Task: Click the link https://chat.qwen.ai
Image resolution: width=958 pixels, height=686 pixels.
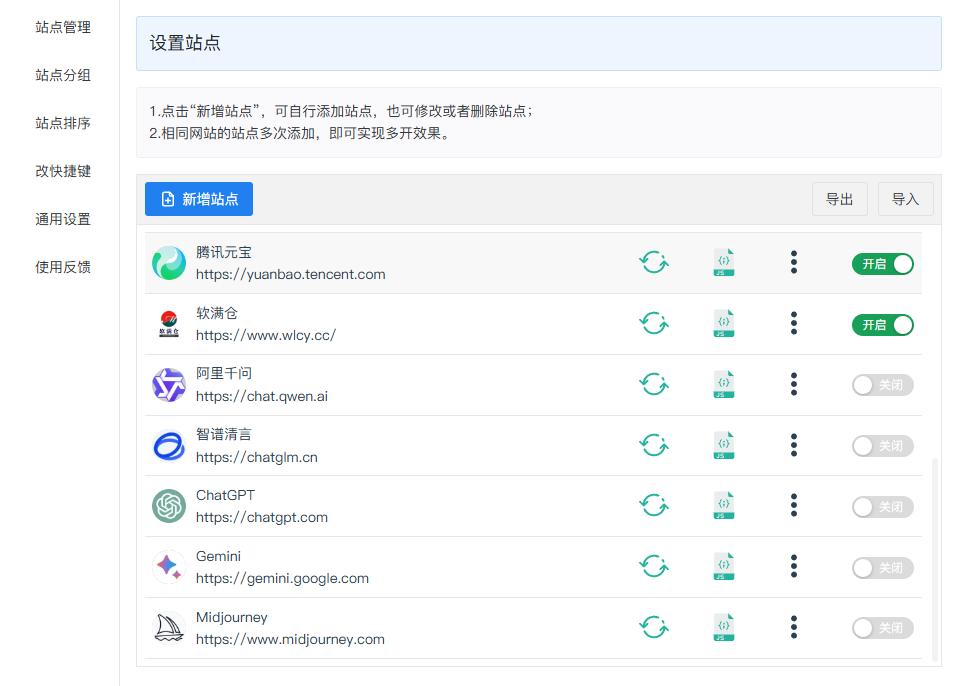Action: coord(262,395)
